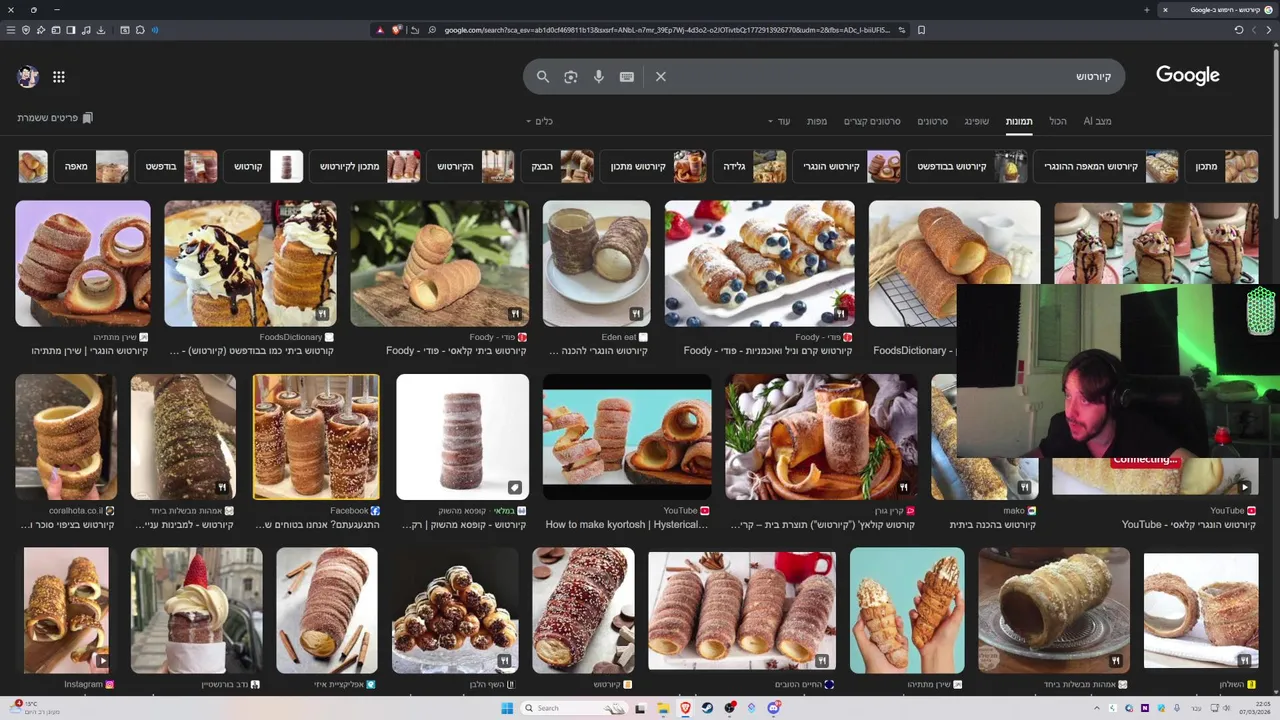Viewport: 1280px width, 720px height.
Task: Select the הקירטוש filter chip
Action: (x=471, y=166)
